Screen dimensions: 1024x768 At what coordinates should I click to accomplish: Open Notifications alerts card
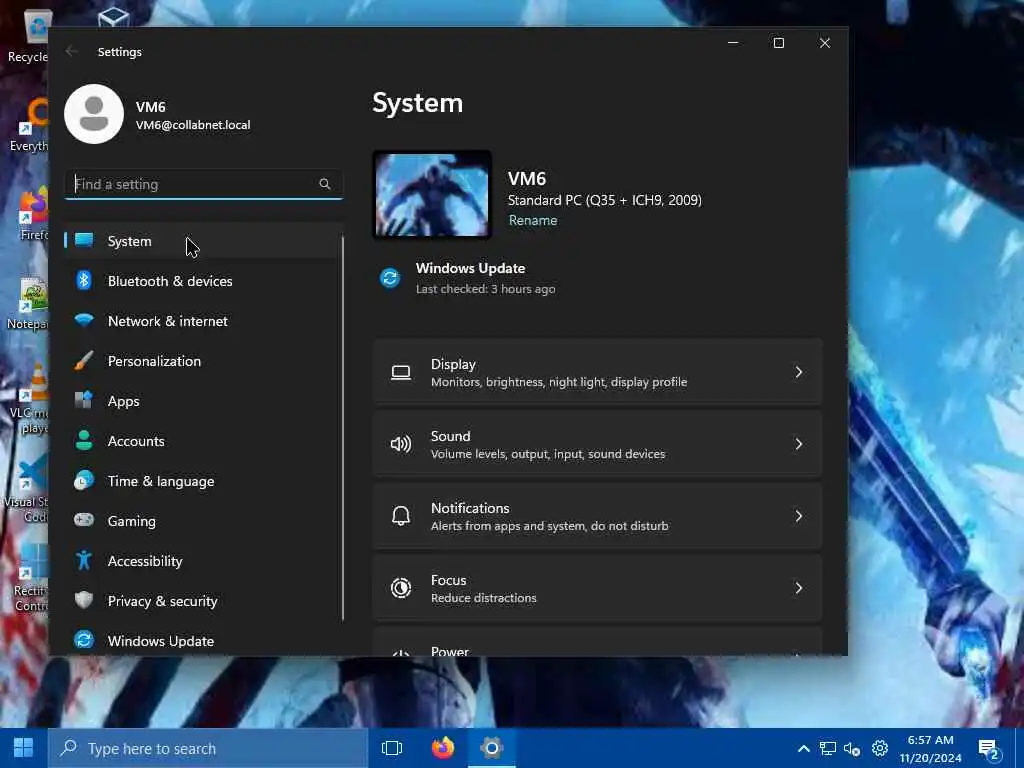click(597, 516)
